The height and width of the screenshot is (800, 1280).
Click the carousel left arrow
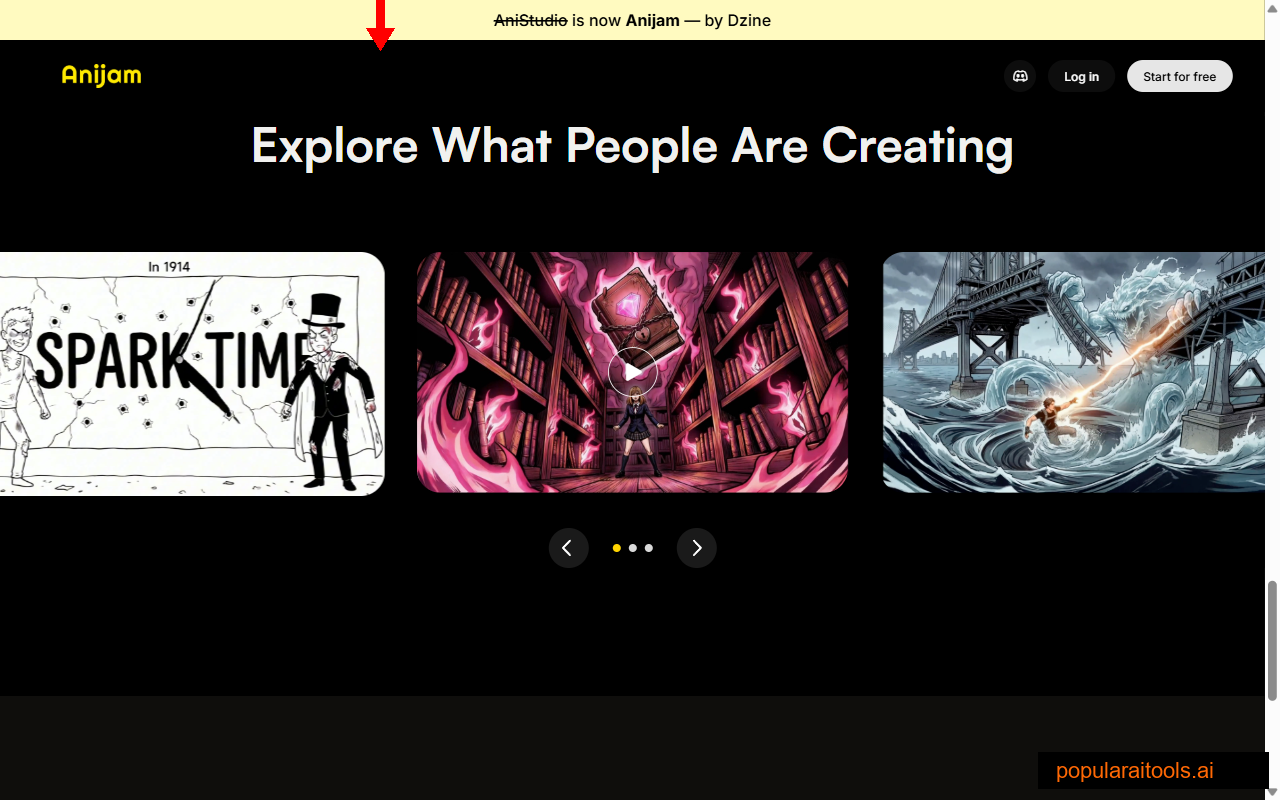[569, 548]
